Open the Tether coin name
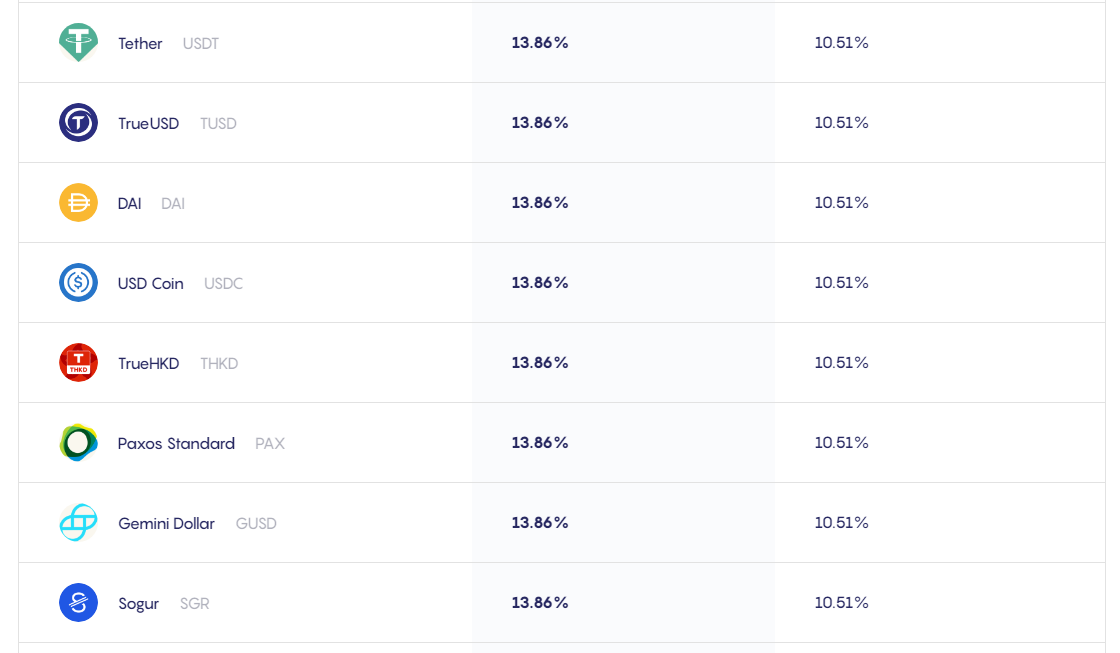 [x=140, y=44]
